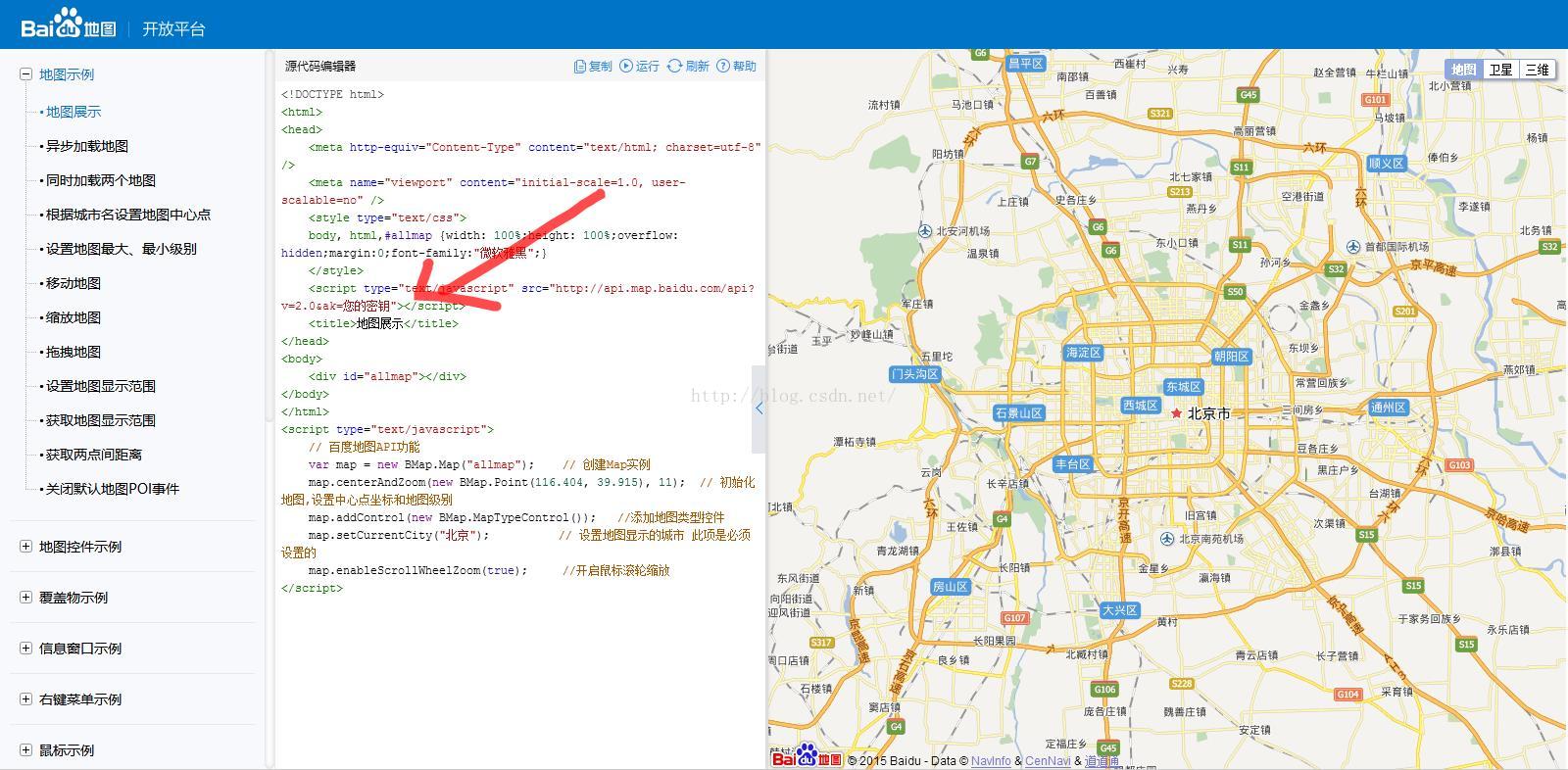This screenshot has width=1568, height=770.
Task: Click the 源代码编辑器 panel title
Action: [x=320, y=67]
